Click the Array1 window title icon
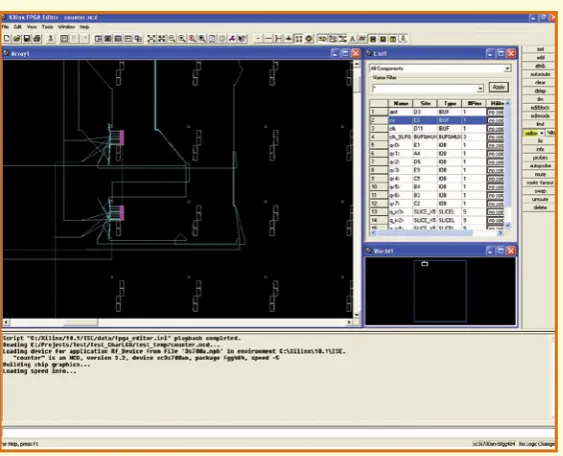 [x=6, y=53]
